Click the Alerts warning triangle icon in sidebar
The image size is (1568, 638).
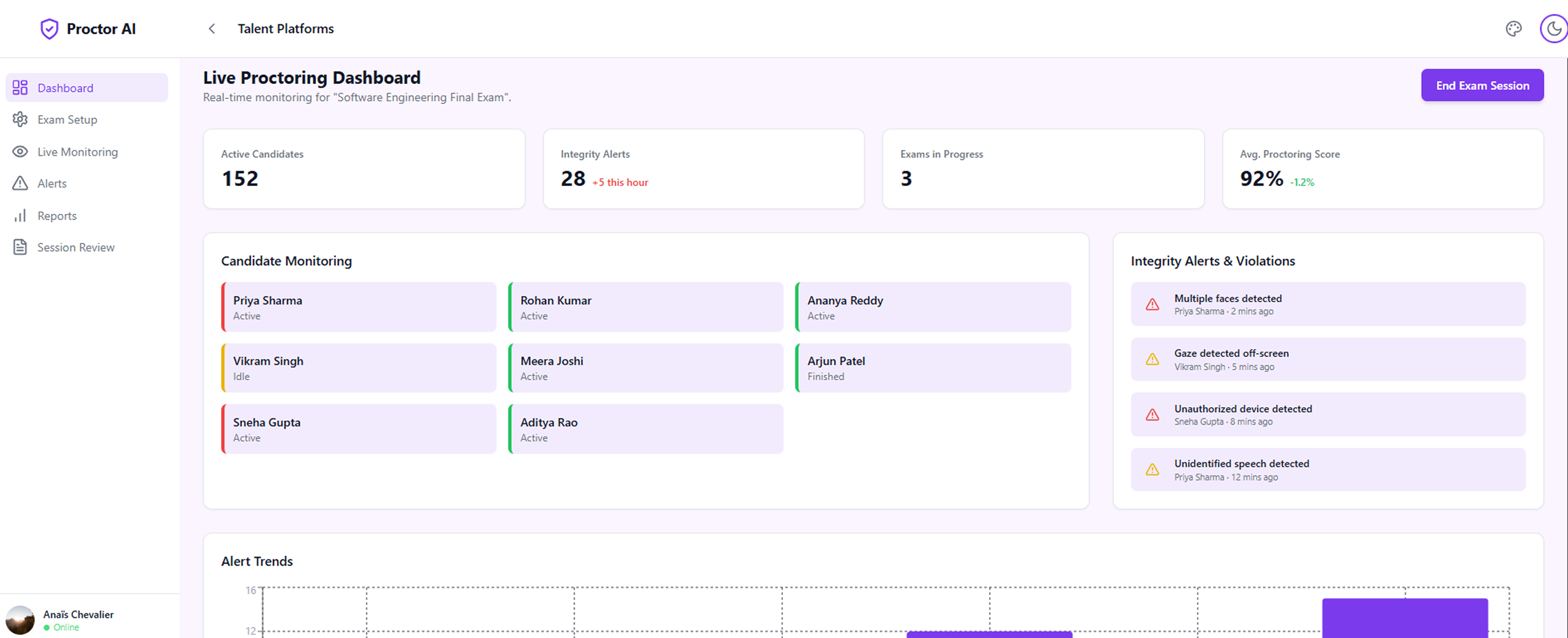20,183
